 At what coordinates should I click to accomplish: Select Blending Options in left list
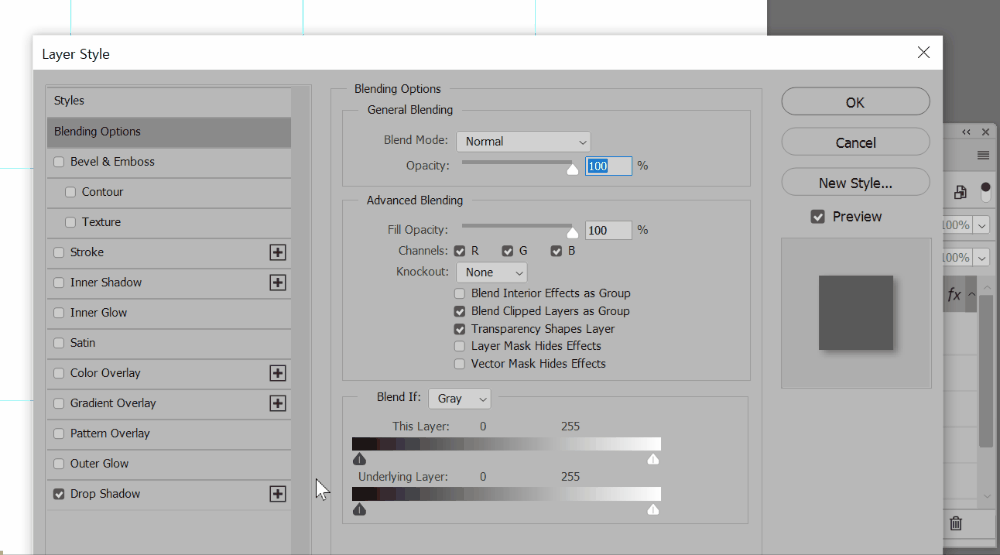[x=169, y=132]
